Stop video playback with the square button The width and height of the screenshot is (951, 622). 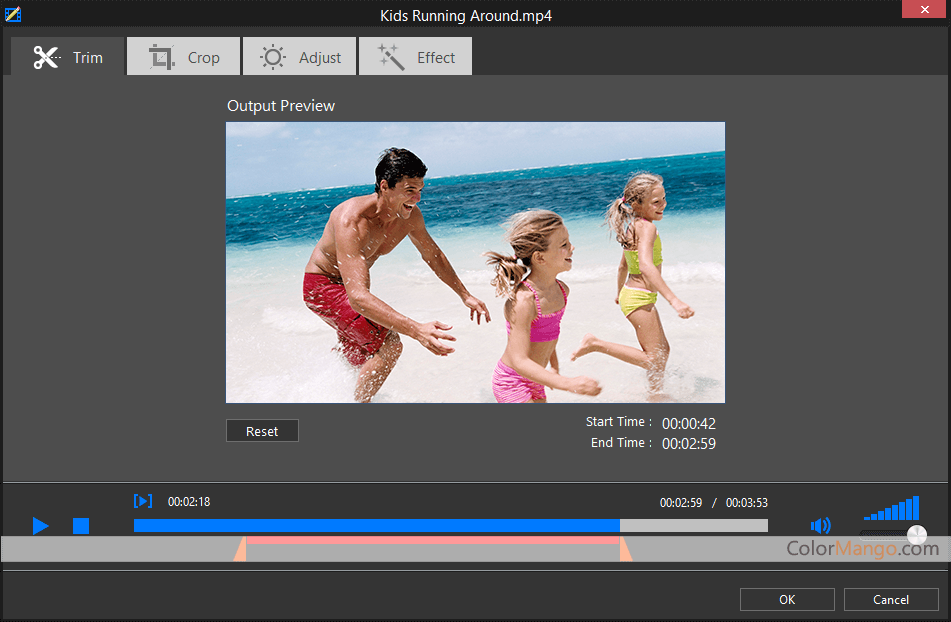click(81, 526)
